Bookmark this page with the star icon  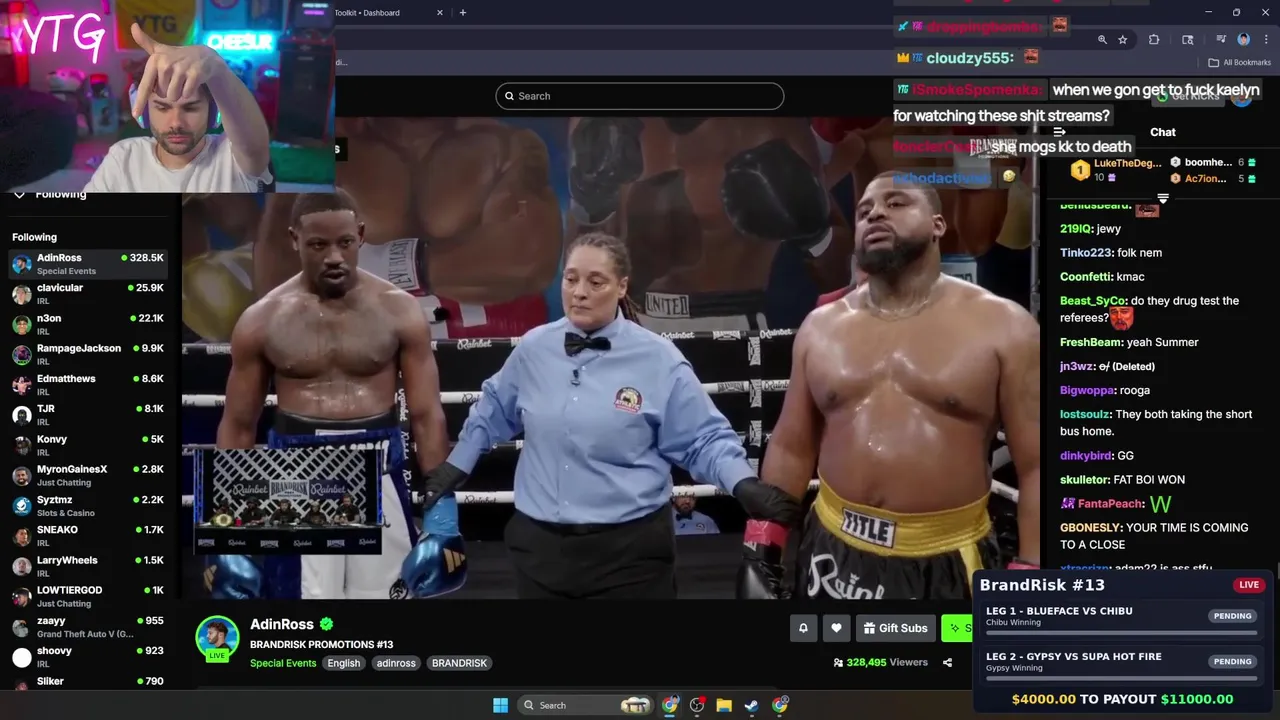(x=1123, y=40)
